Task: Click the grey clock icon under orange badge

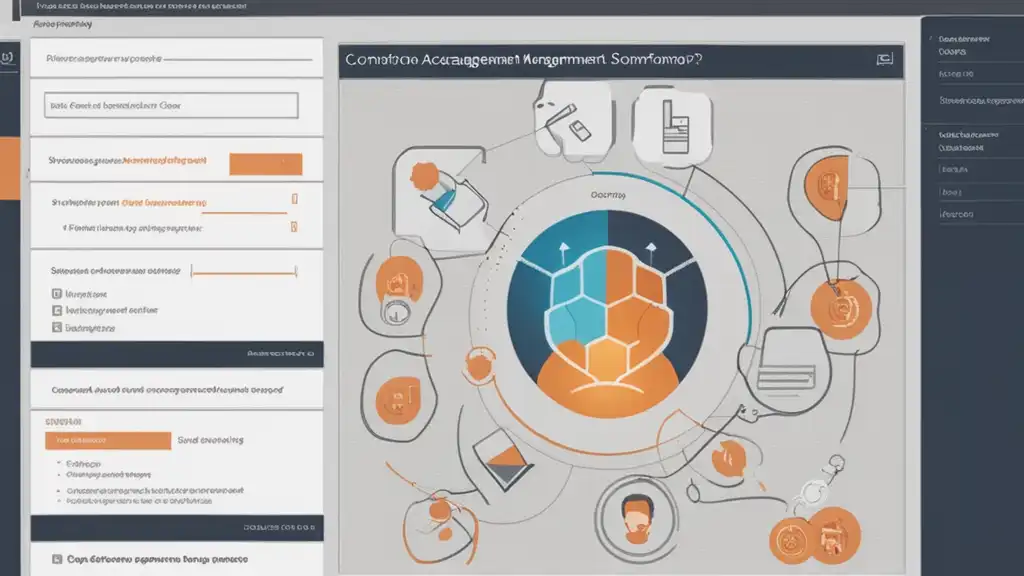Action: click(x=396, y=313)
